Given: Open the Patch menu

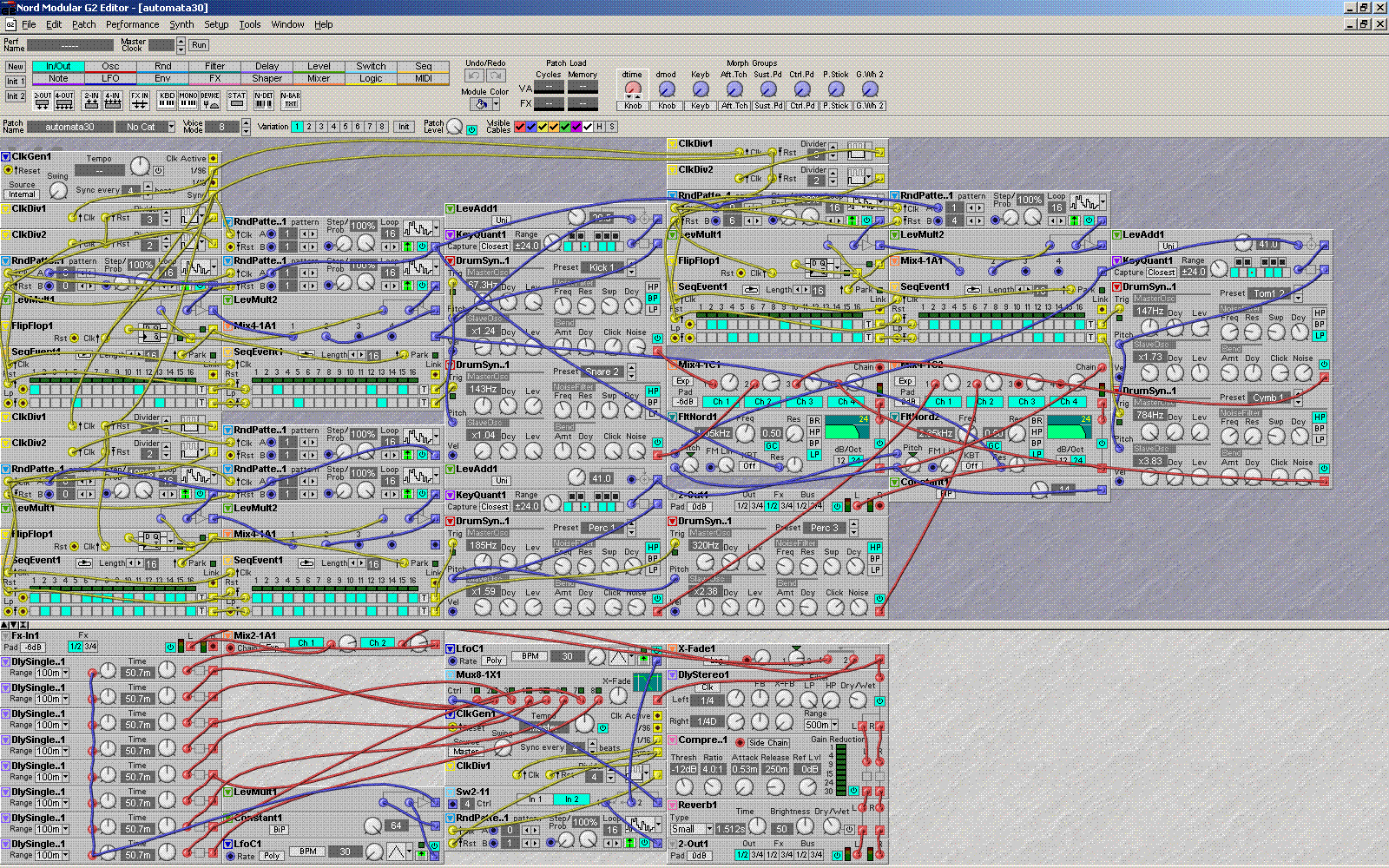Looking at the screenshot, I should coord(84,24).
